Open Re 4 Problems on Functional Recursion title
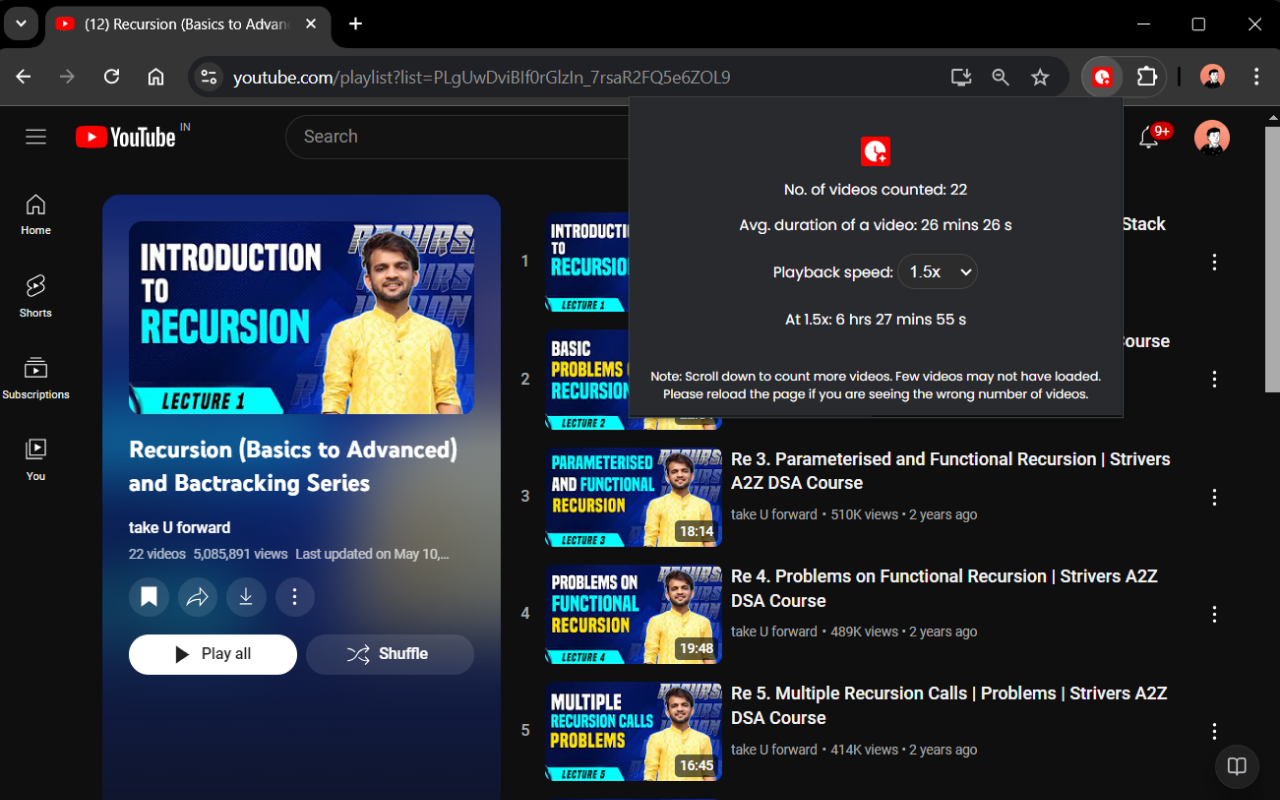This screenshot has width=1280, height=800. click(944, 588)
